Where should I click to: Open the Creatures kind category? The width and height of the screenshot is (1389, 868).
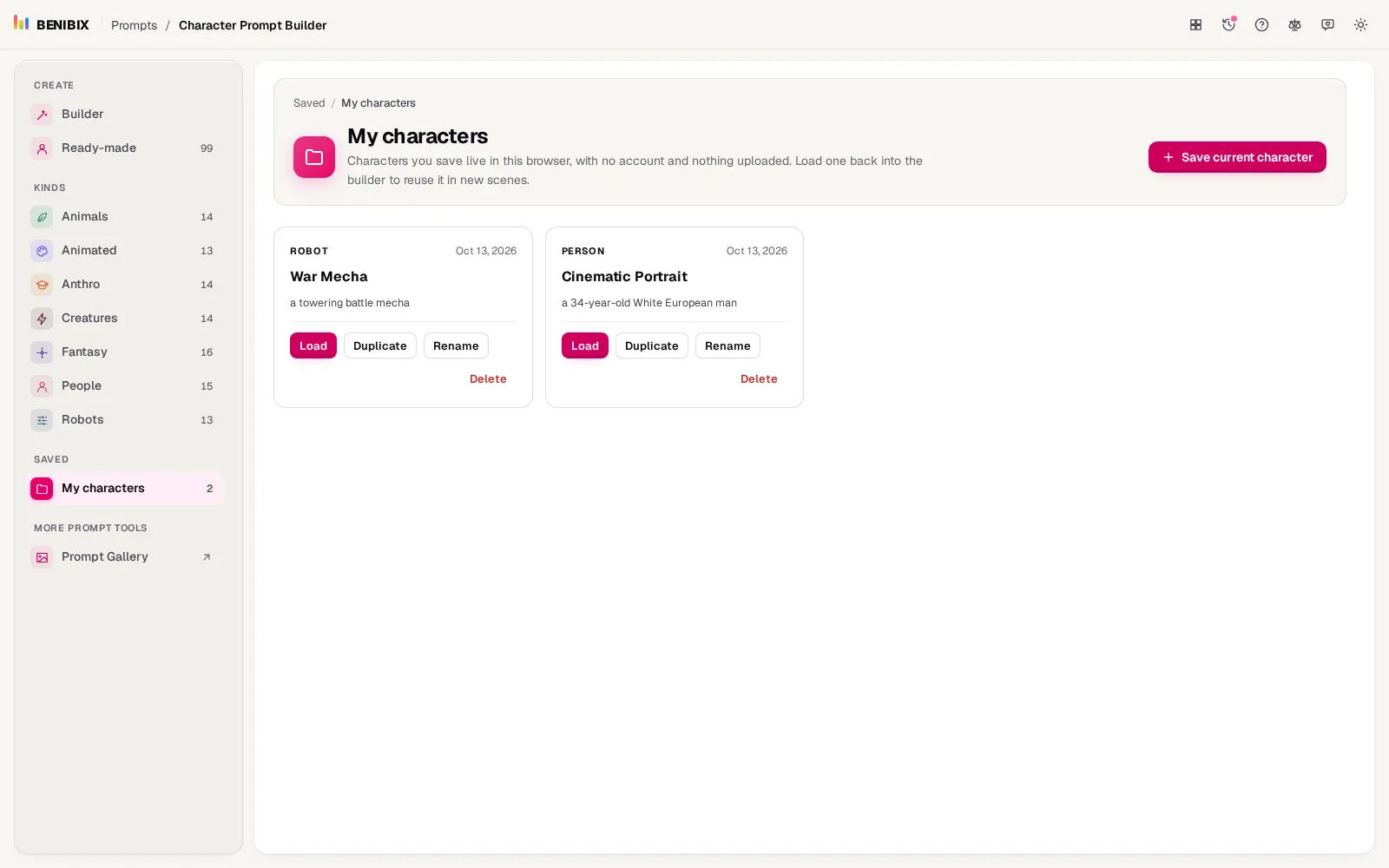tap(127, 319)
